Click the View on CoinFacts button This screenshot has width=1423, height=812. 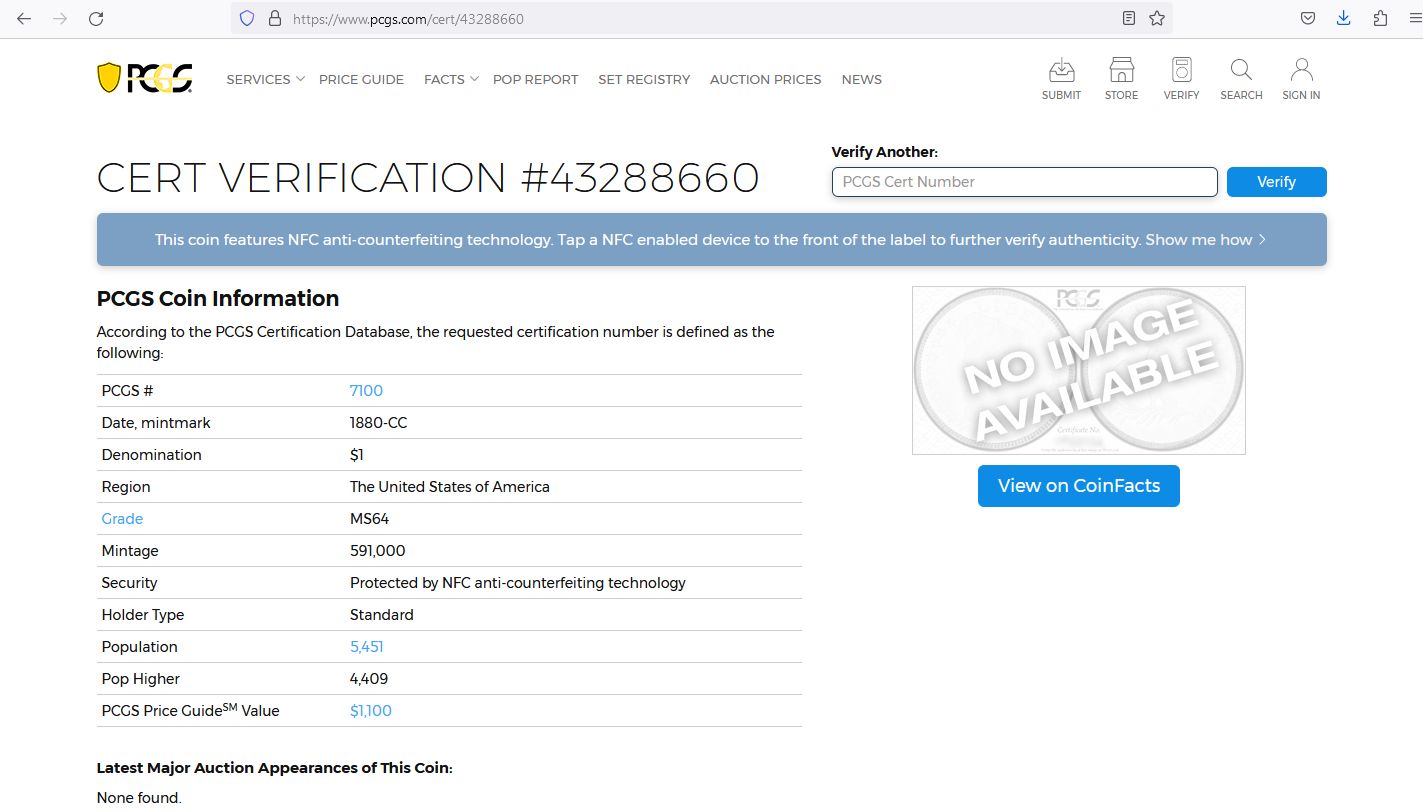[1078, 486]
